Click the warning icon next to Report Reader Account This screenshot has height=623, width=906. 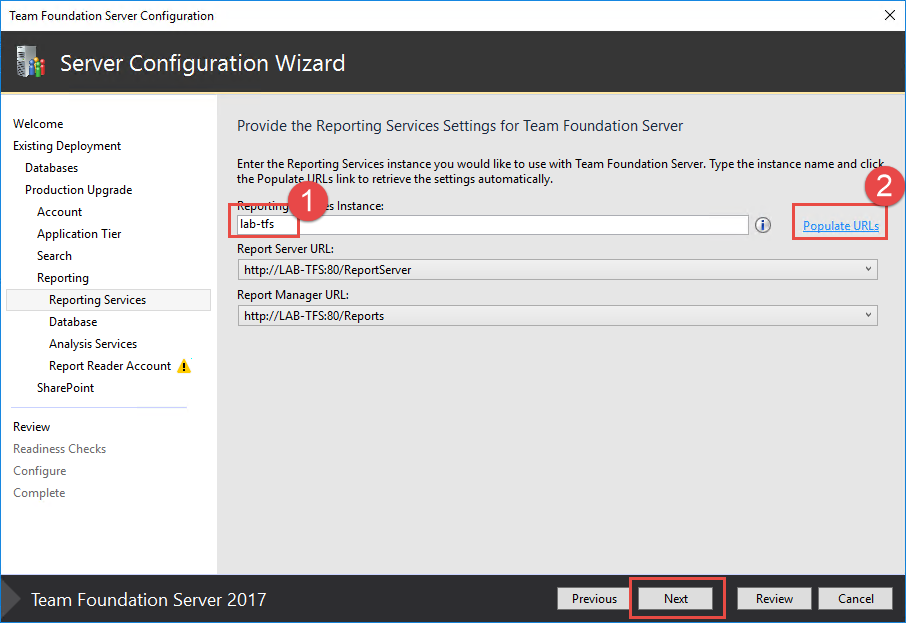184,366
